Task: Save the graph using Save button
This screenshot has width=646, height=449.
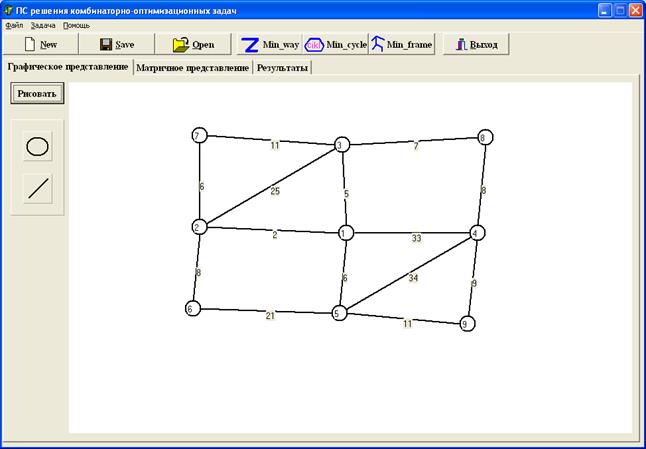Action: pyautogui.click(x=116, y=44)
